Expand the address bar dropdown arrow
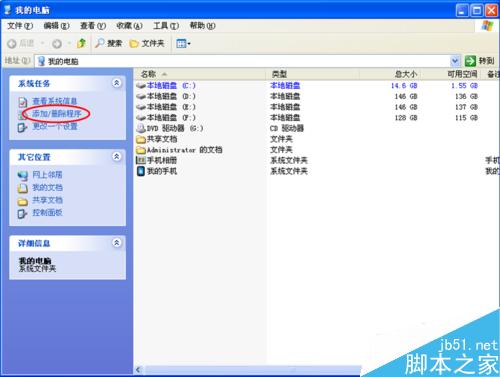 click(455, 61)
